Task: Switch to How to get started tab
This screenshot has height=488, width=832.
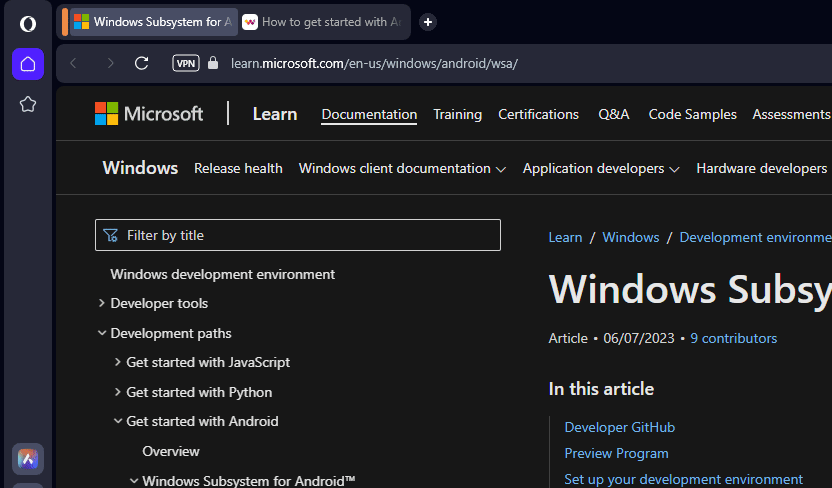Action: point(323,22)
